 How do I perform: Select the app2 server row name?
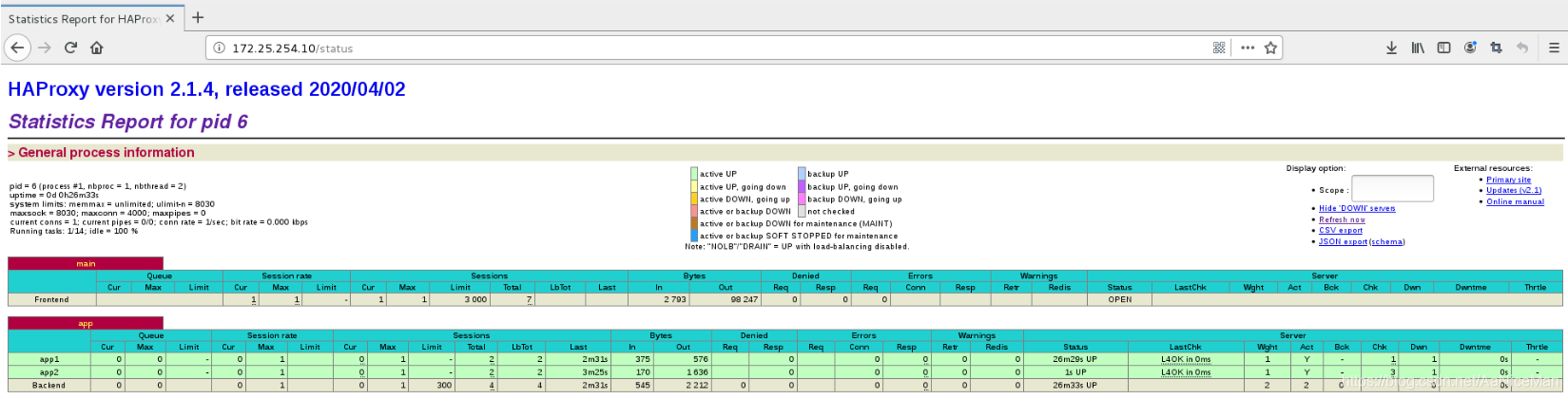click(x=49, y=372)
